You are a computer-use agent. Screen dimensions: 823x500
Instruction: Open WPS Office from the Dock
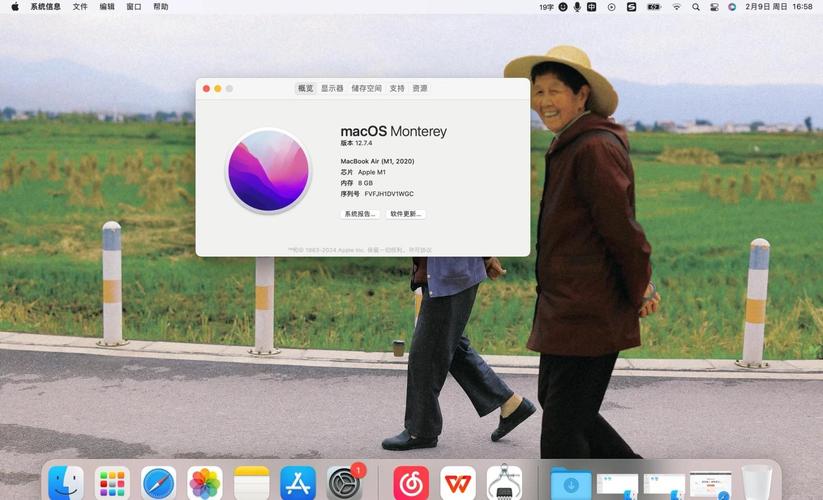458,483
